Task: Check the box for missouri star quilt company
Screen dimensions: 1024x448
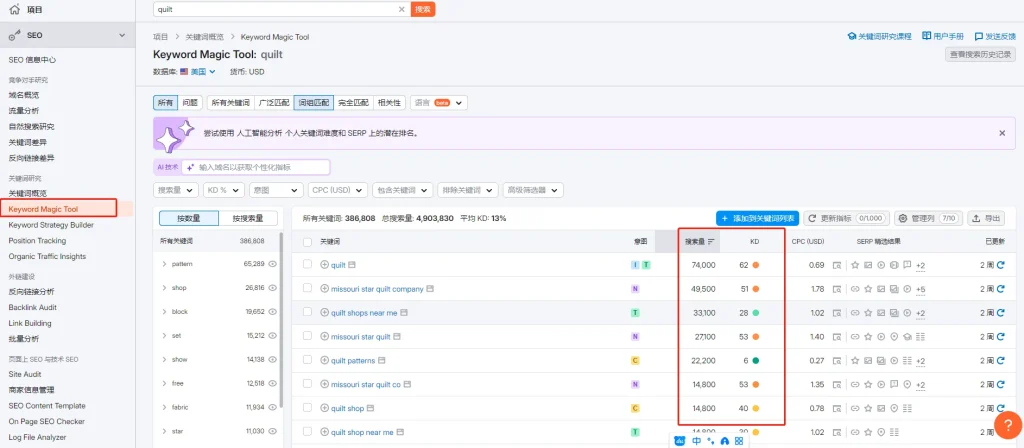Action: click(308, 288)
